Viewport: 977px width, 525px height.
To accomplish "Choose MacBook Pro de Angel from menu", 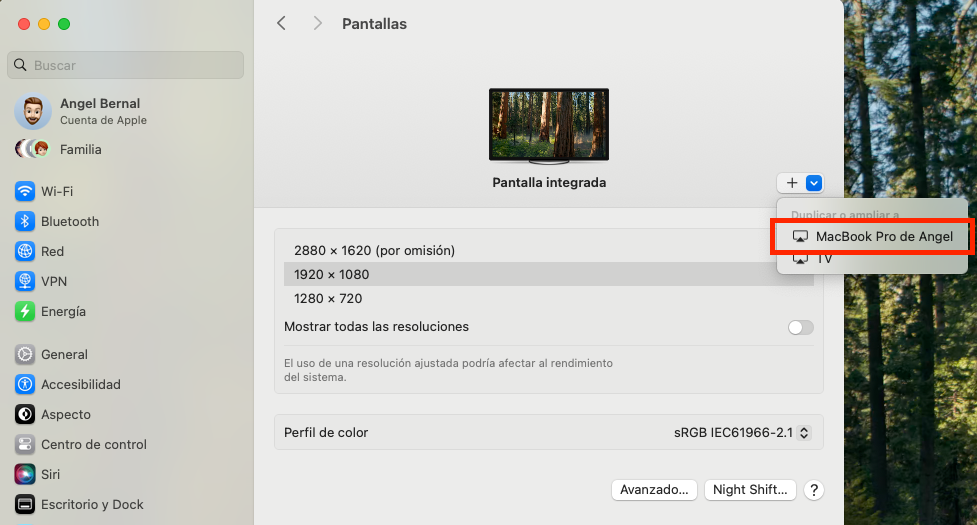I will pos(871,236).
